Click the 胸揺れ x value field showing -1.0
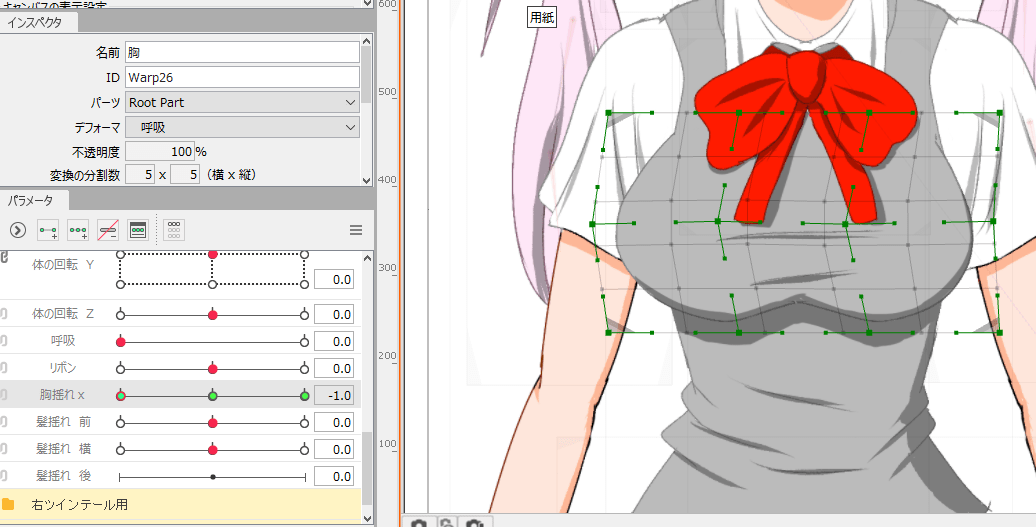 point(333,396)
